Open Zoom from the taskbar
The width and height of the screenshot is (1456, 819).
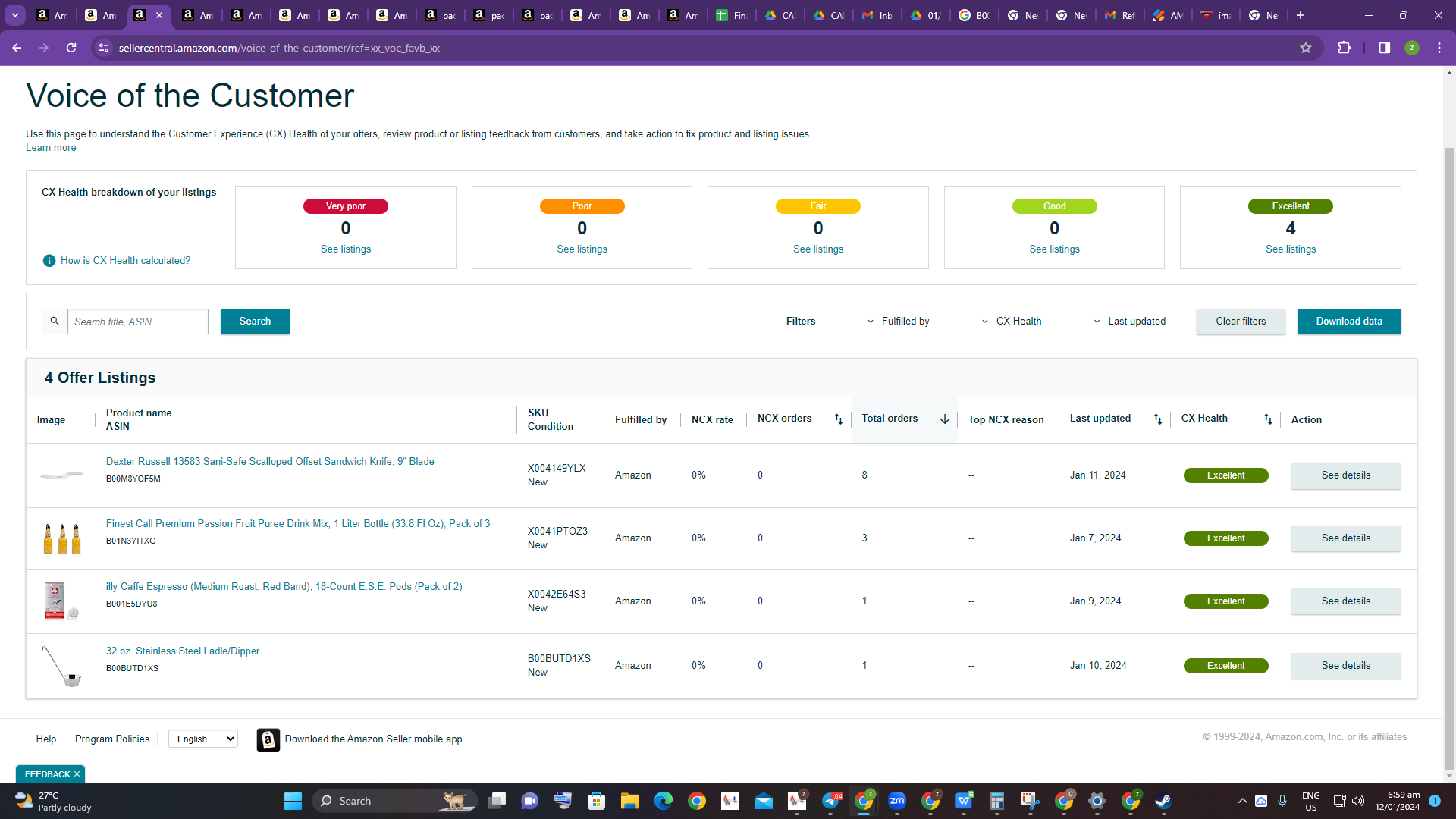[x=897, y=801]
